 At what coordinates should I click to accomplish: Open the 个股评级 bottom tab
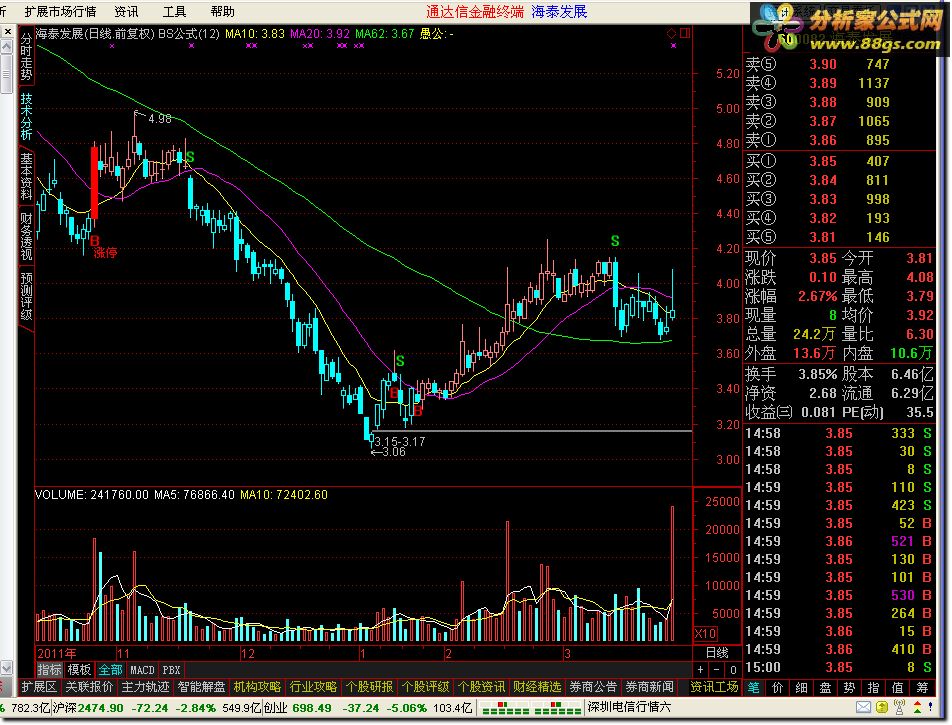click(426, 687)
